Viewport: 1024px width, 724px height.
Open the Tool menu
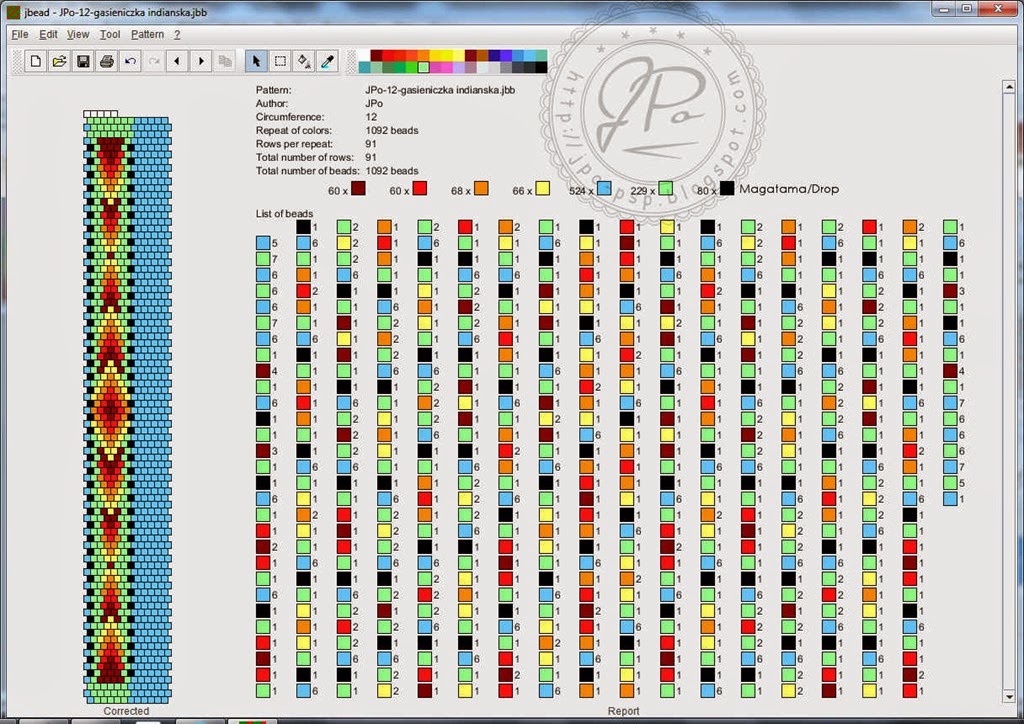pos(110,34)
